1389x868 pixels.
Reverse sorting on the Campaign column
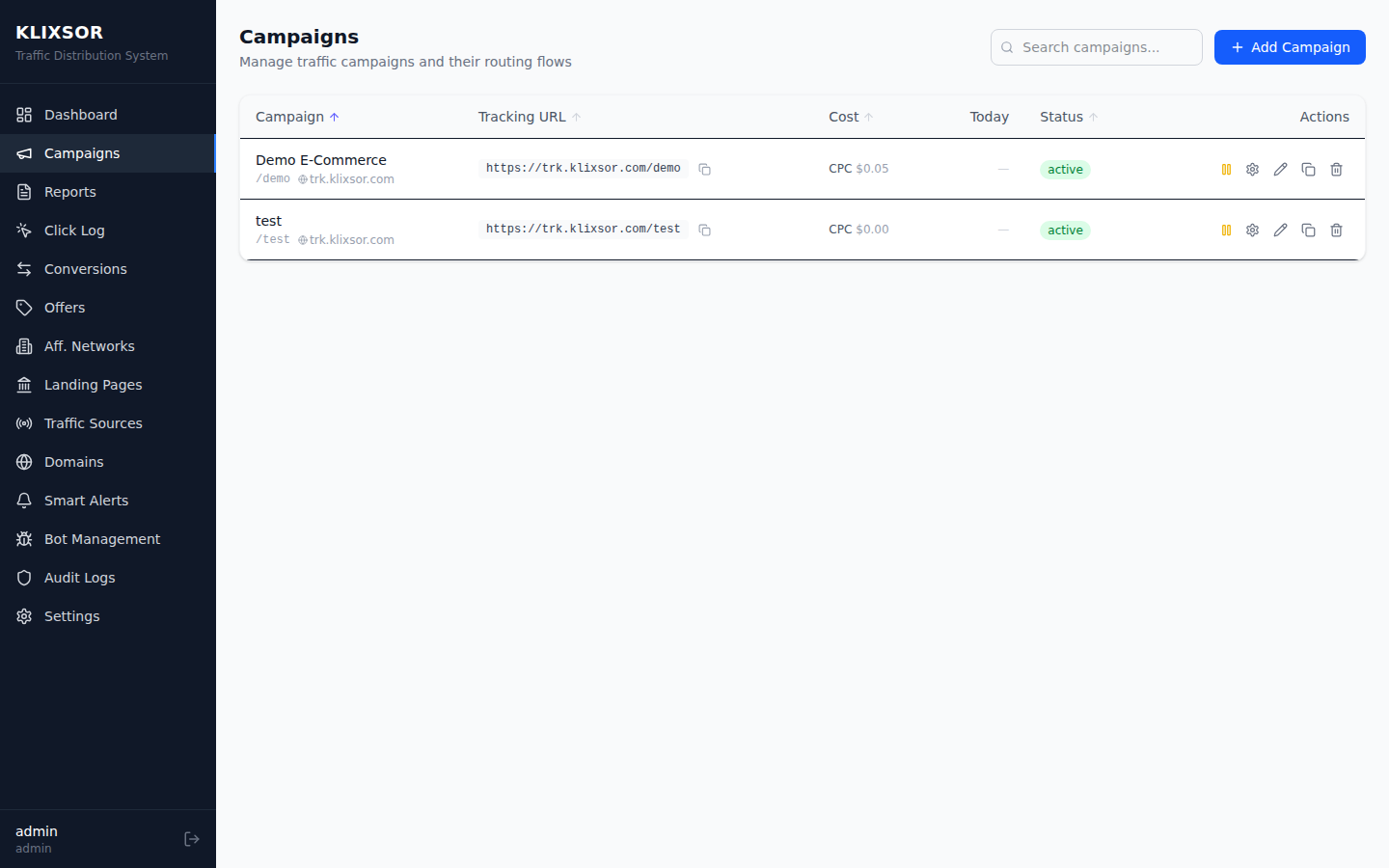point(289,117)
